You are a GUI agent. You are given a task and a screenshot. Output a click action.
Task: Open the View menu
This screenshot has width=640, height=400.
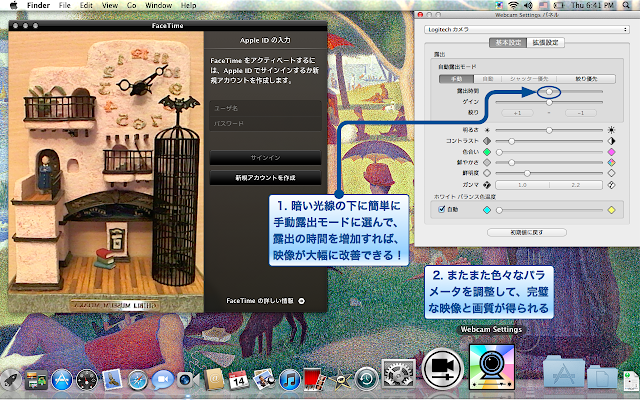pyautogui.click(x=109, y=5)
